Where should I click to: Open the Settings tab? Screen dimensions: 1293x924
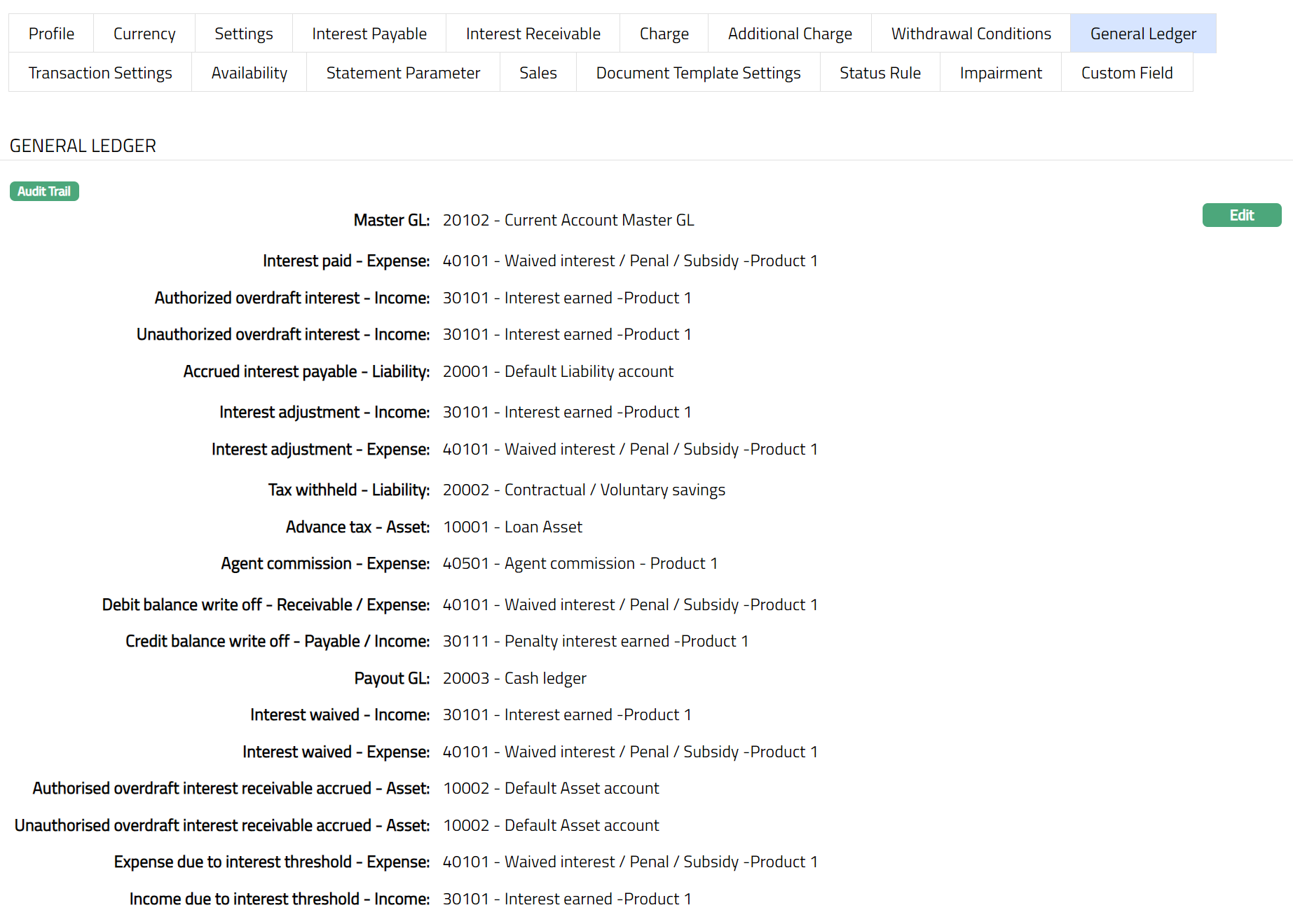[x=243, y=34]
